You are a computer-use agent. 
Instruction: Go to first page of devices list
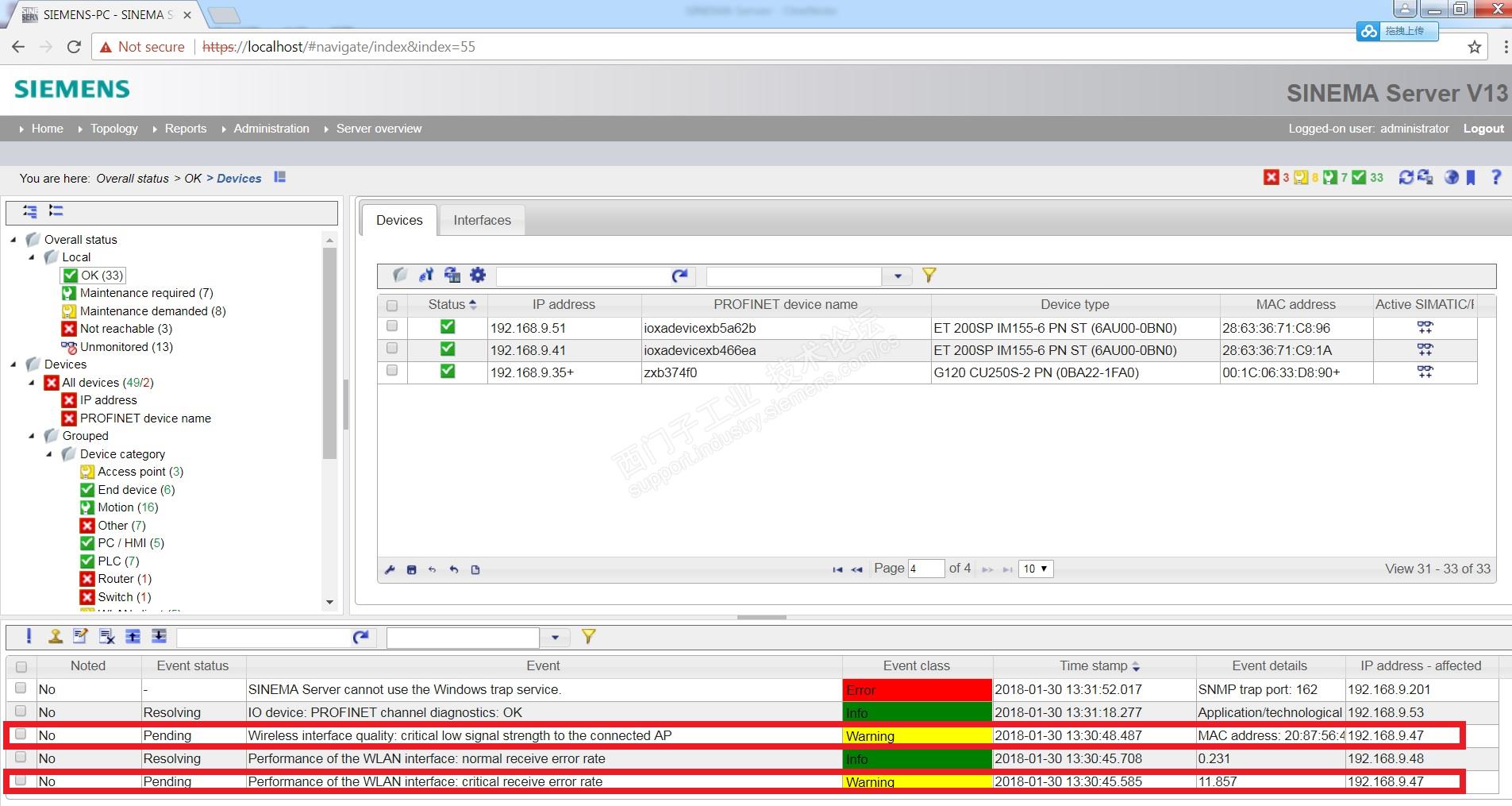point(837,569)
